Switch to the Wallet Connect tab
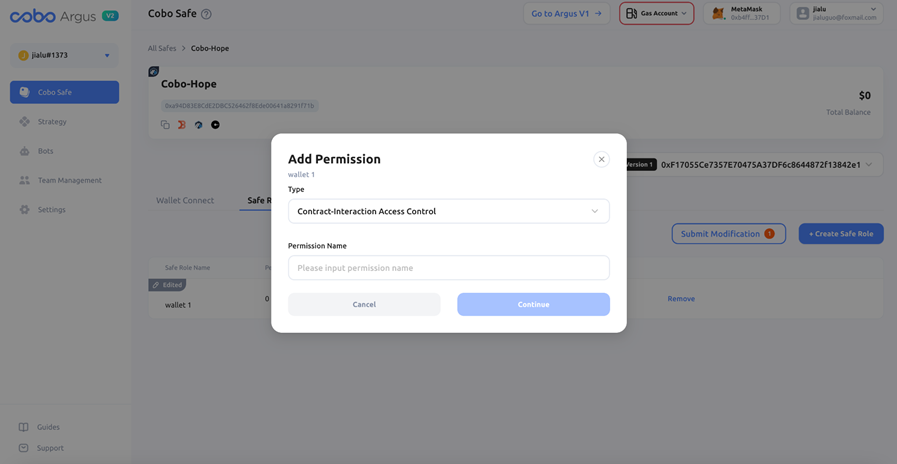 pyautogui.click(x=185, y=200)
